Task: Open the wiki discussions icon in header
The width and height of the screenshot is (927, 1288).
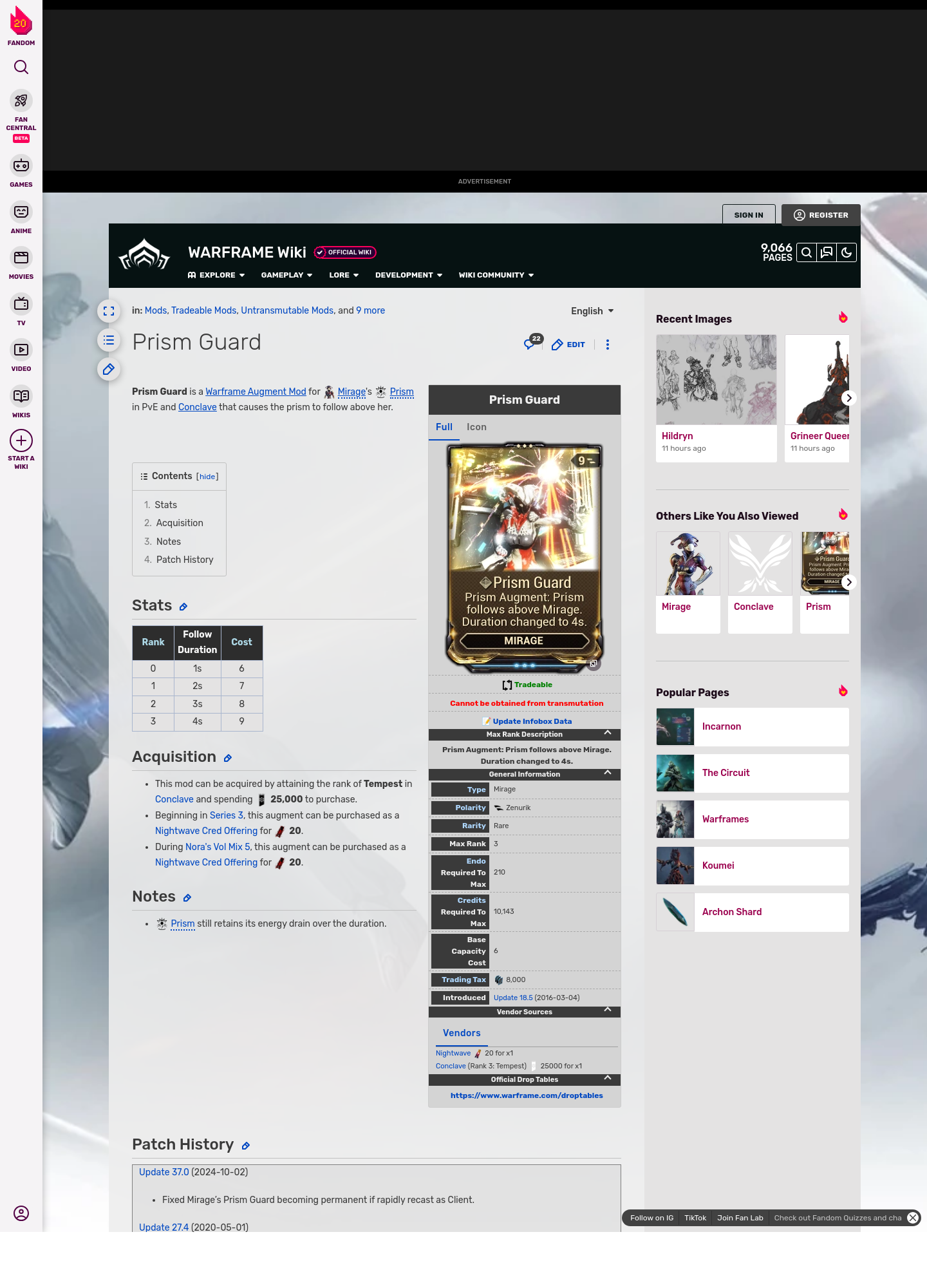Action: pyautogui.click(x=827, y=252)
